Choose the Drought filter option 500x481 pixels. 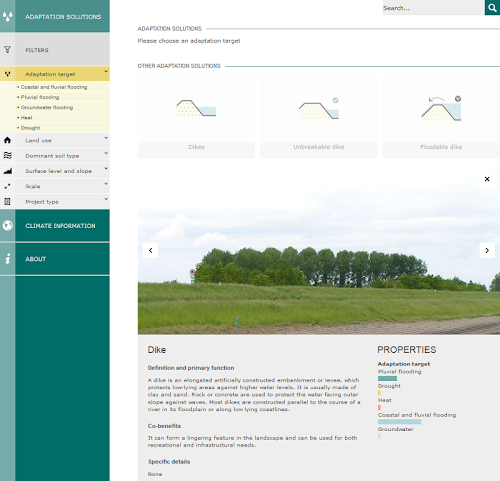pos(30,128)
